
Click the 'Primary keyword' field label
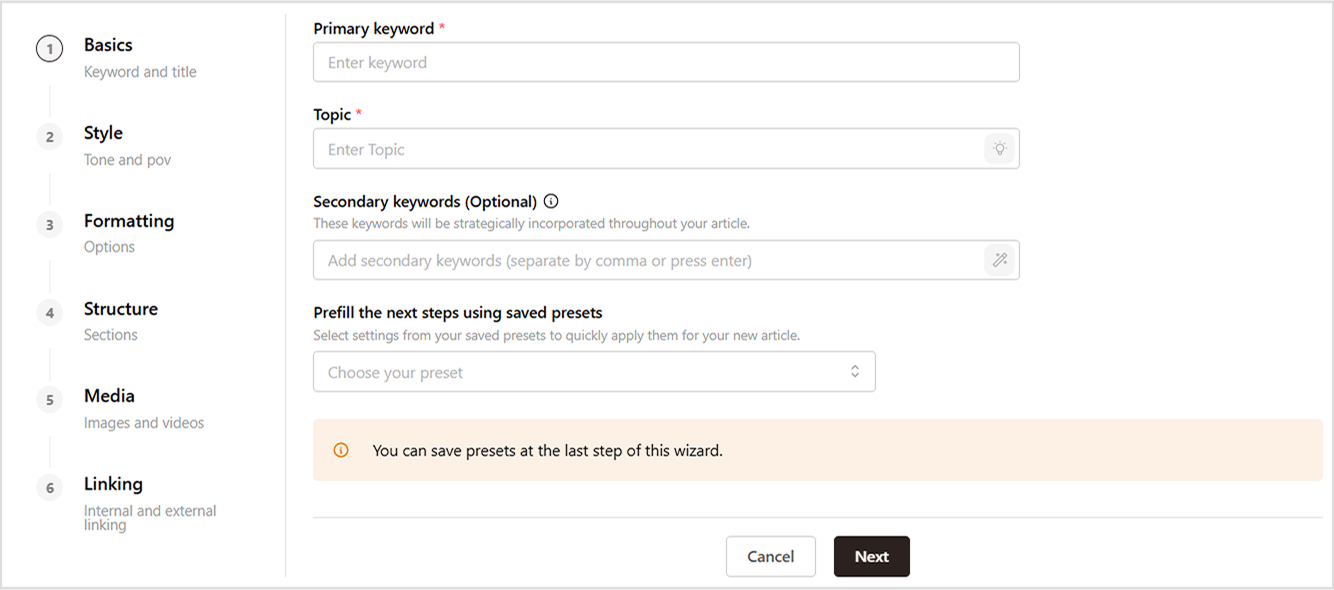pyautogui.click(x=374, y=29)
